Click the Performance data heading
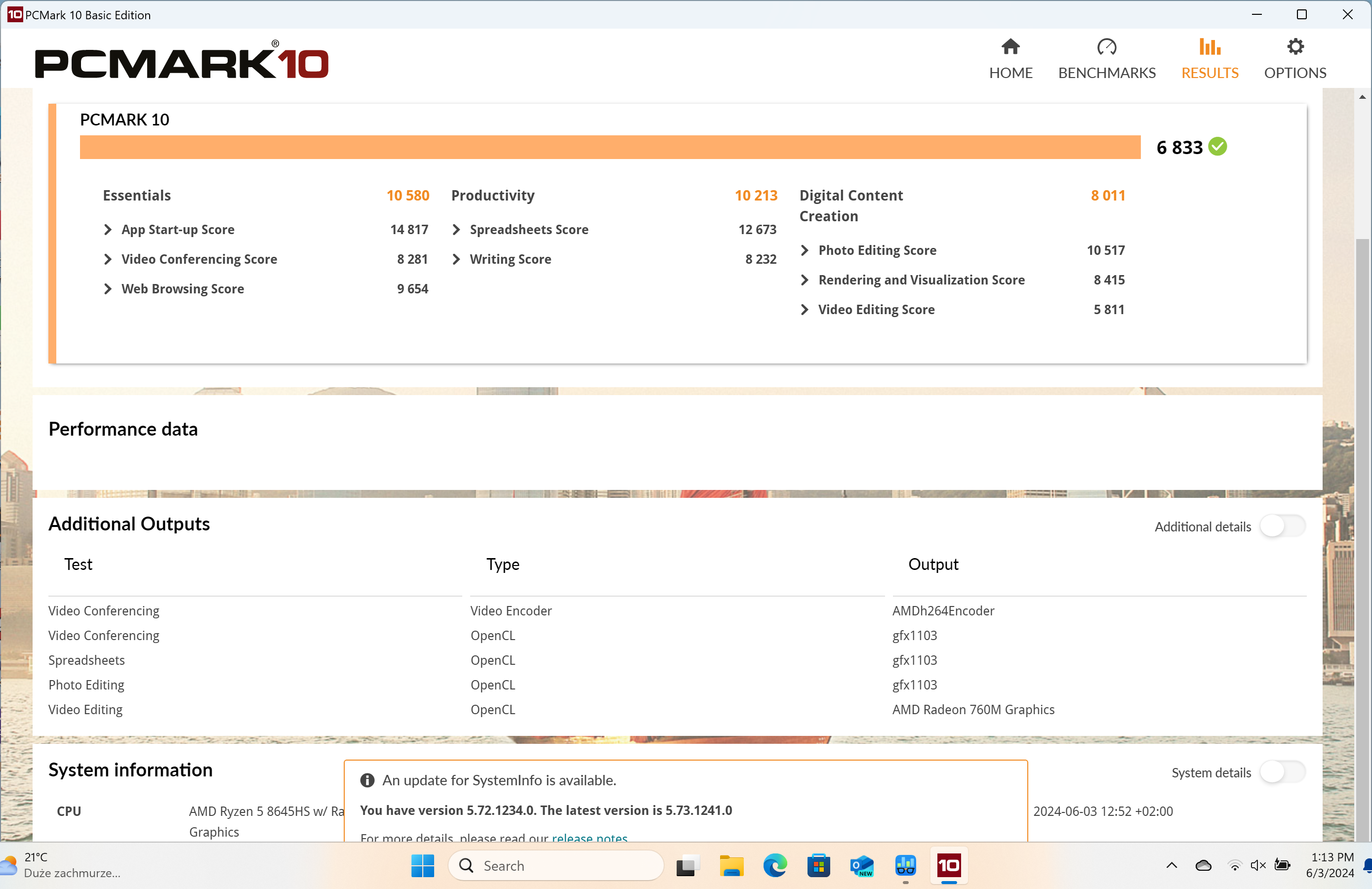The height and width of the screenshot is (889, 1372). (123, 429)
